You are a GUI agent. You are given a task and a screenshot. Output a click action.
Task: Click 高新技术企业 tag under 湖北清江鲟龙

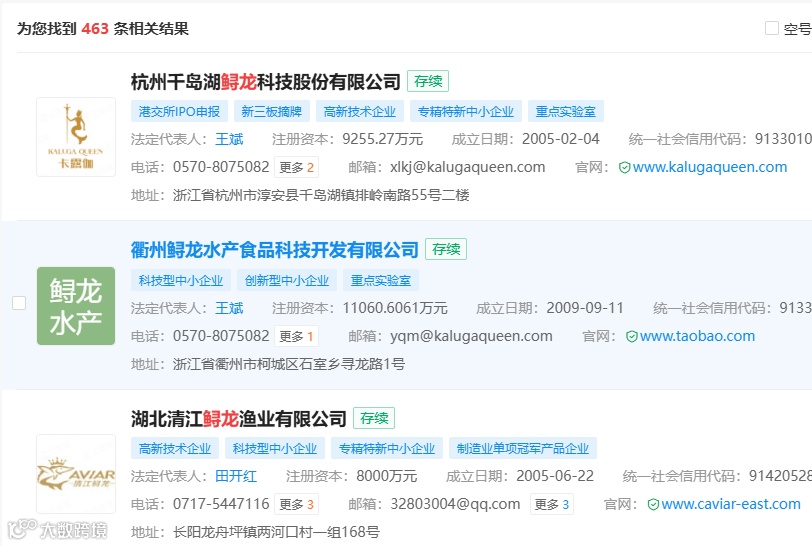pos(175,448)
